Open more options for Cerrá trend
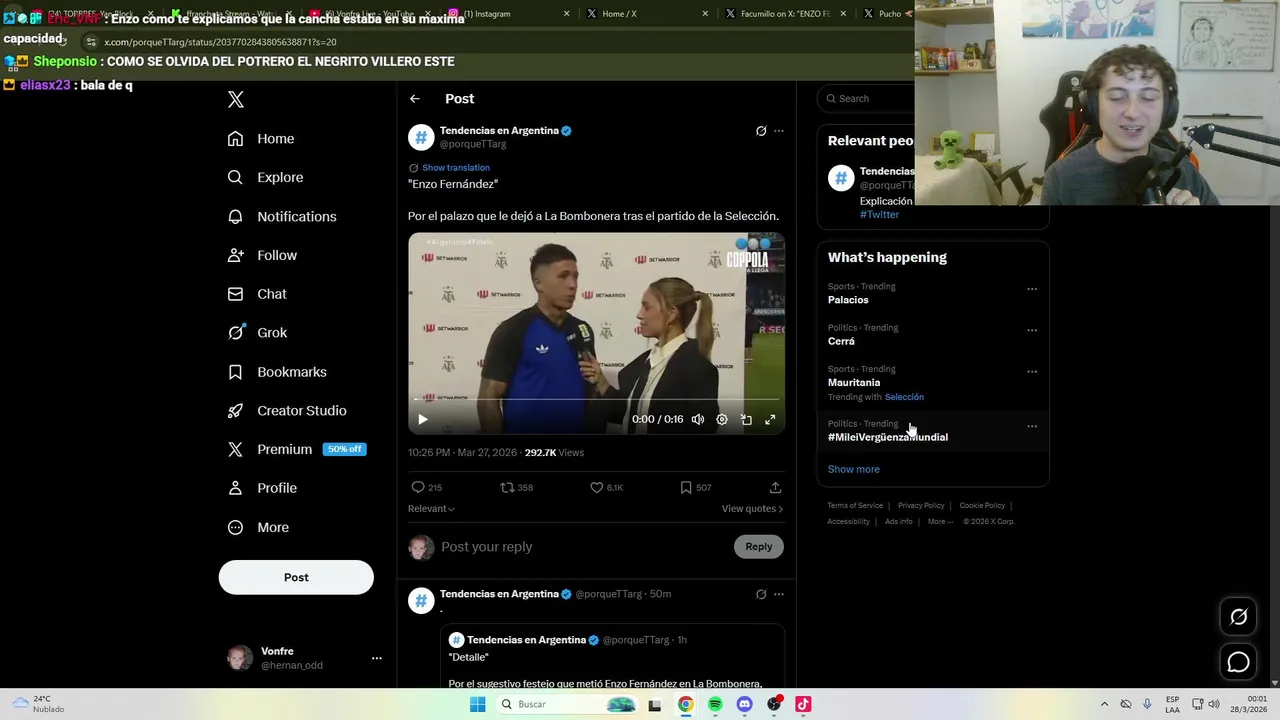1280x720 pixels. 1032,330
